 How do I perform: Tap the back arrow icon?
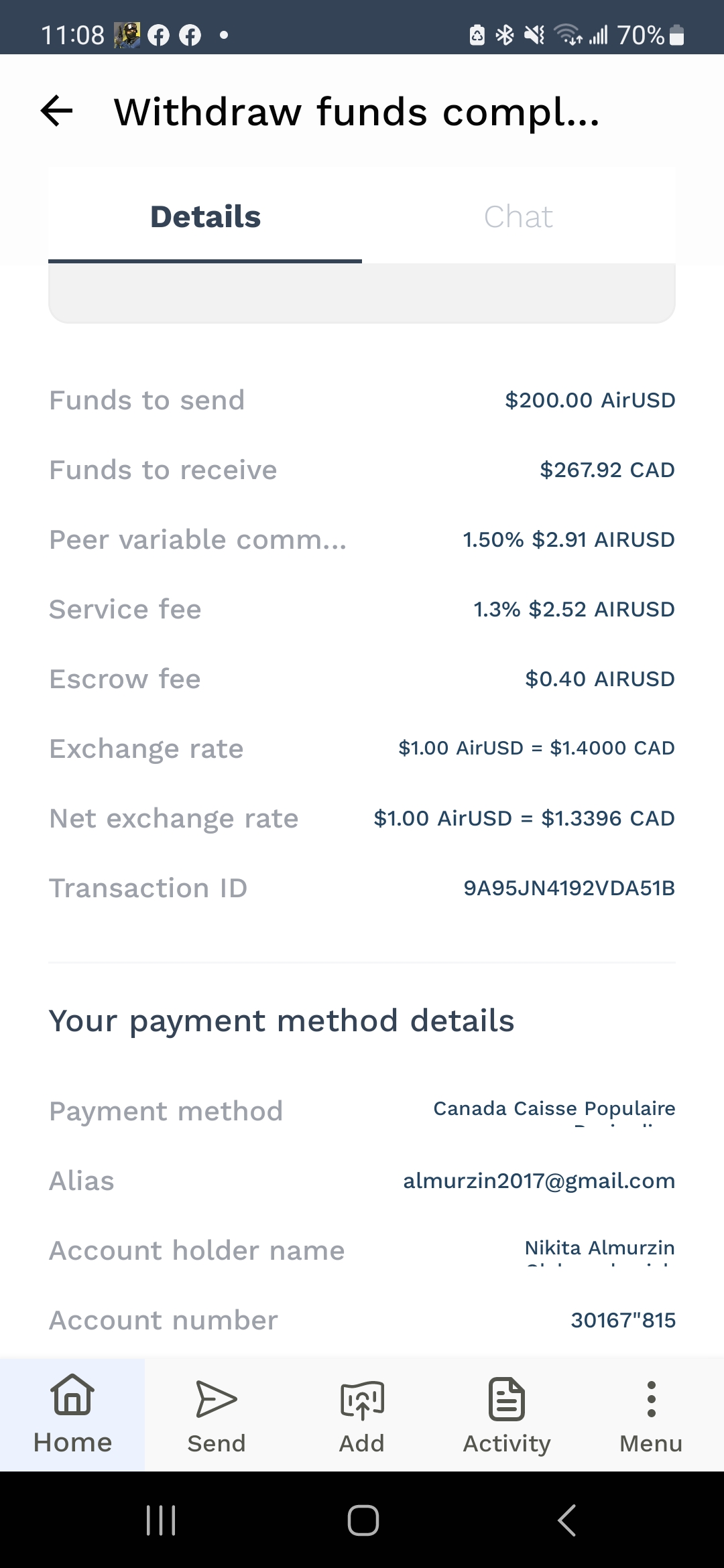57,111
